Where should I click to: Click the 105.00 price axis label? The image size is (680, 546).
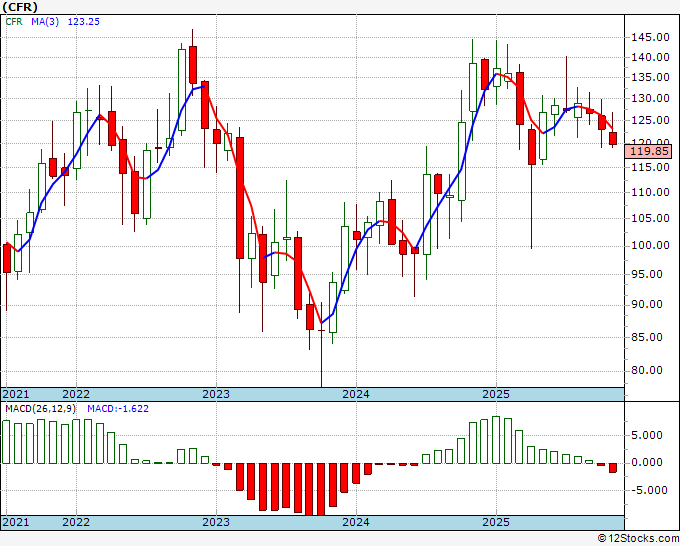[649, 218]
